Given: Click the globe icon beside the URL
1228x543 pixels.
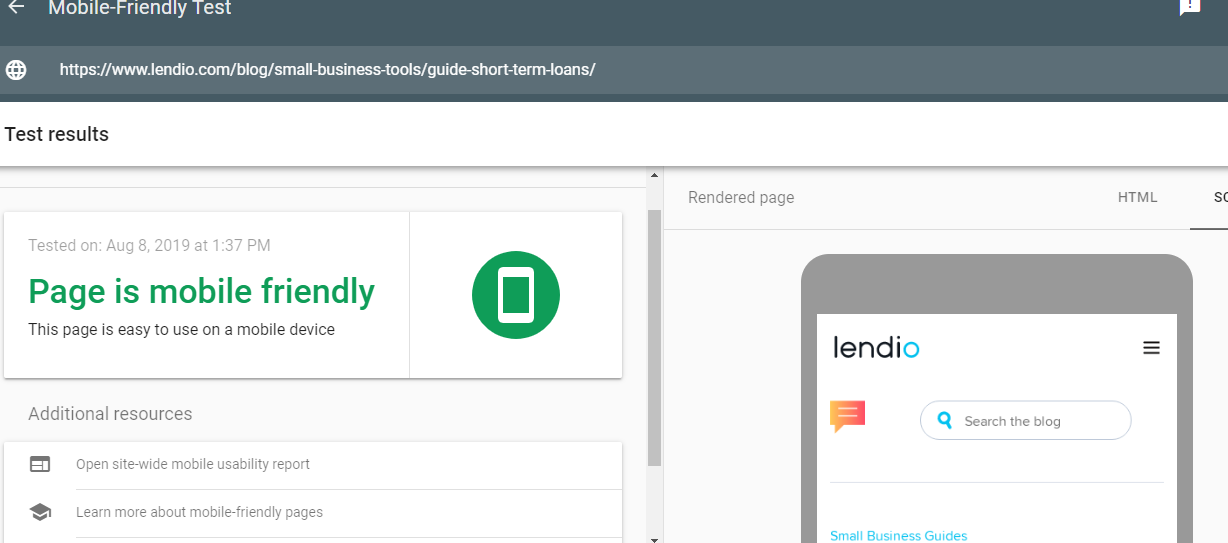Looking at the screenshot, I should 16,70.
